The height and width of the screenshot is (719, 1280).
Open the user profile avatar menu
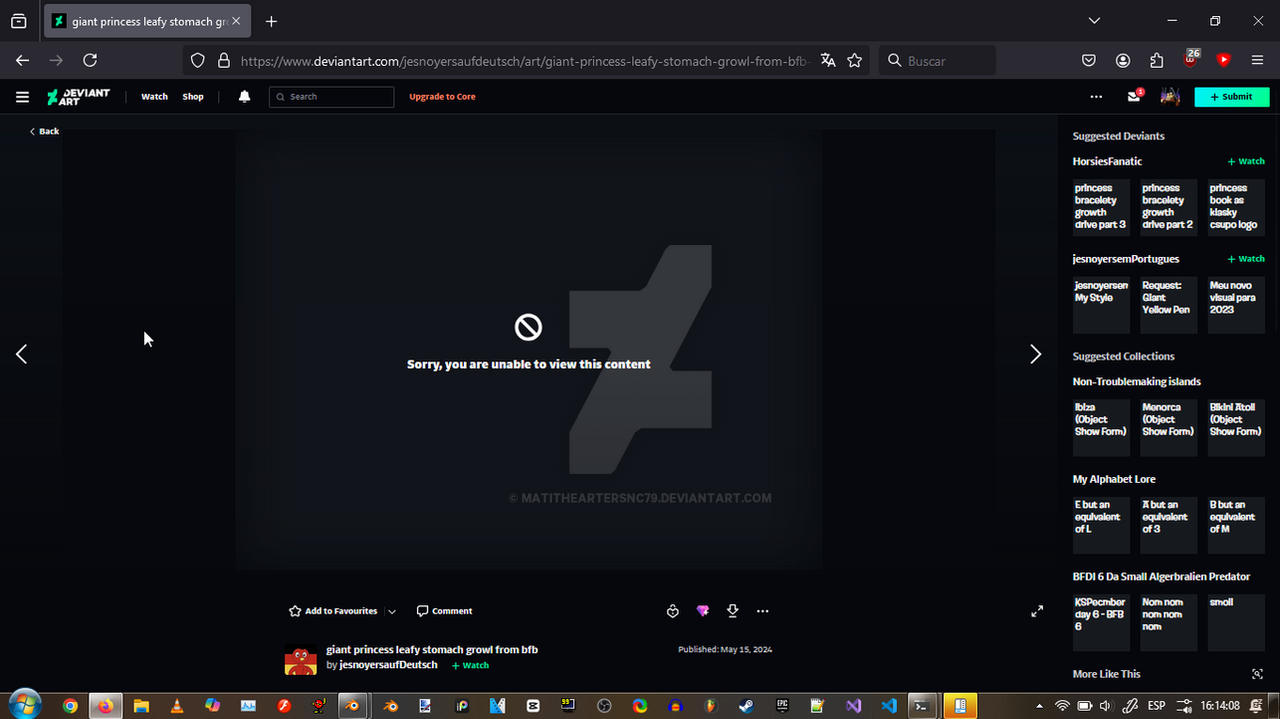pos(1169,97)
